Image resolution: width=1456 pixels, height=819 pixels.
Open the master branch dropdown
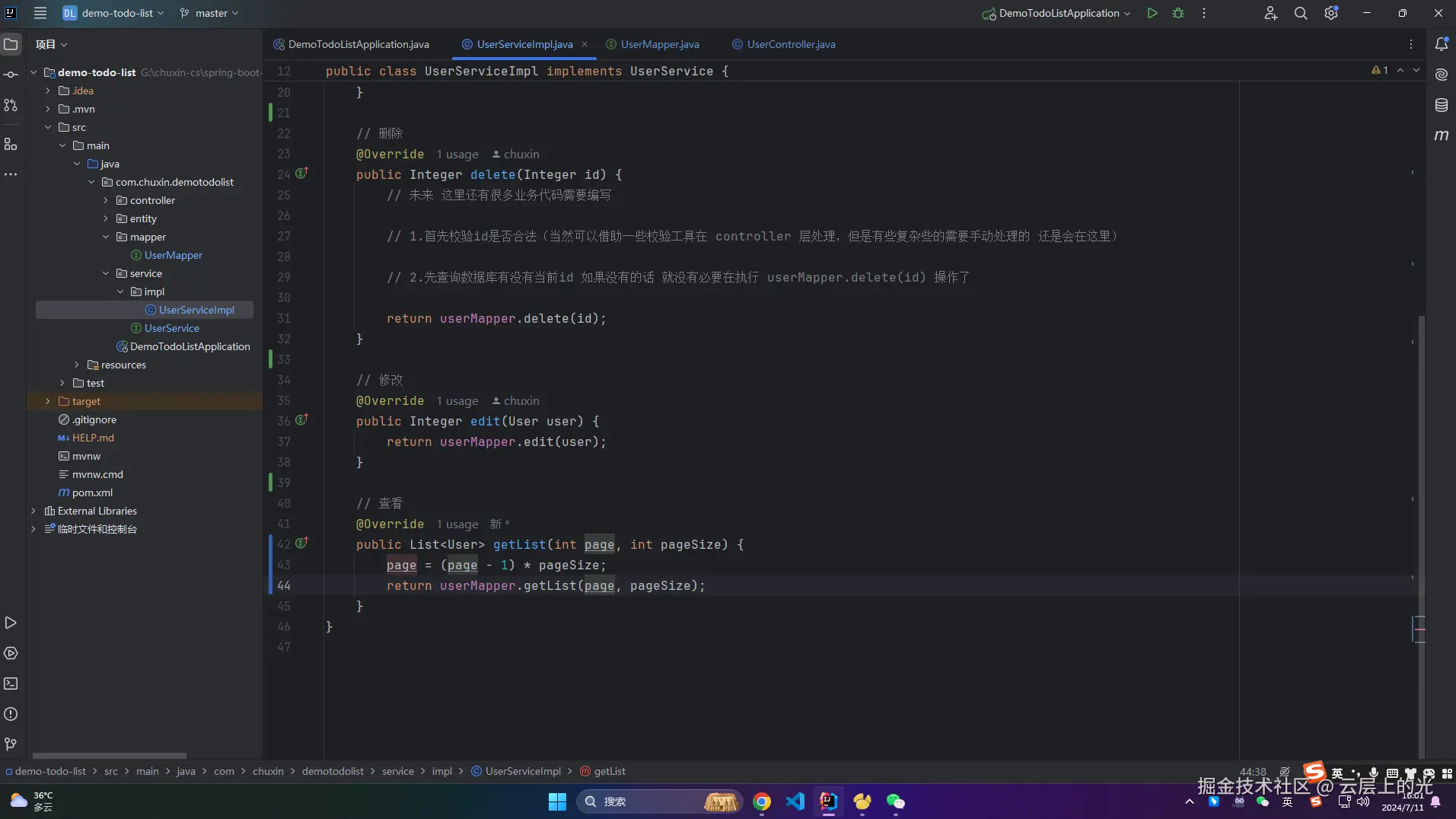[209, 13]
